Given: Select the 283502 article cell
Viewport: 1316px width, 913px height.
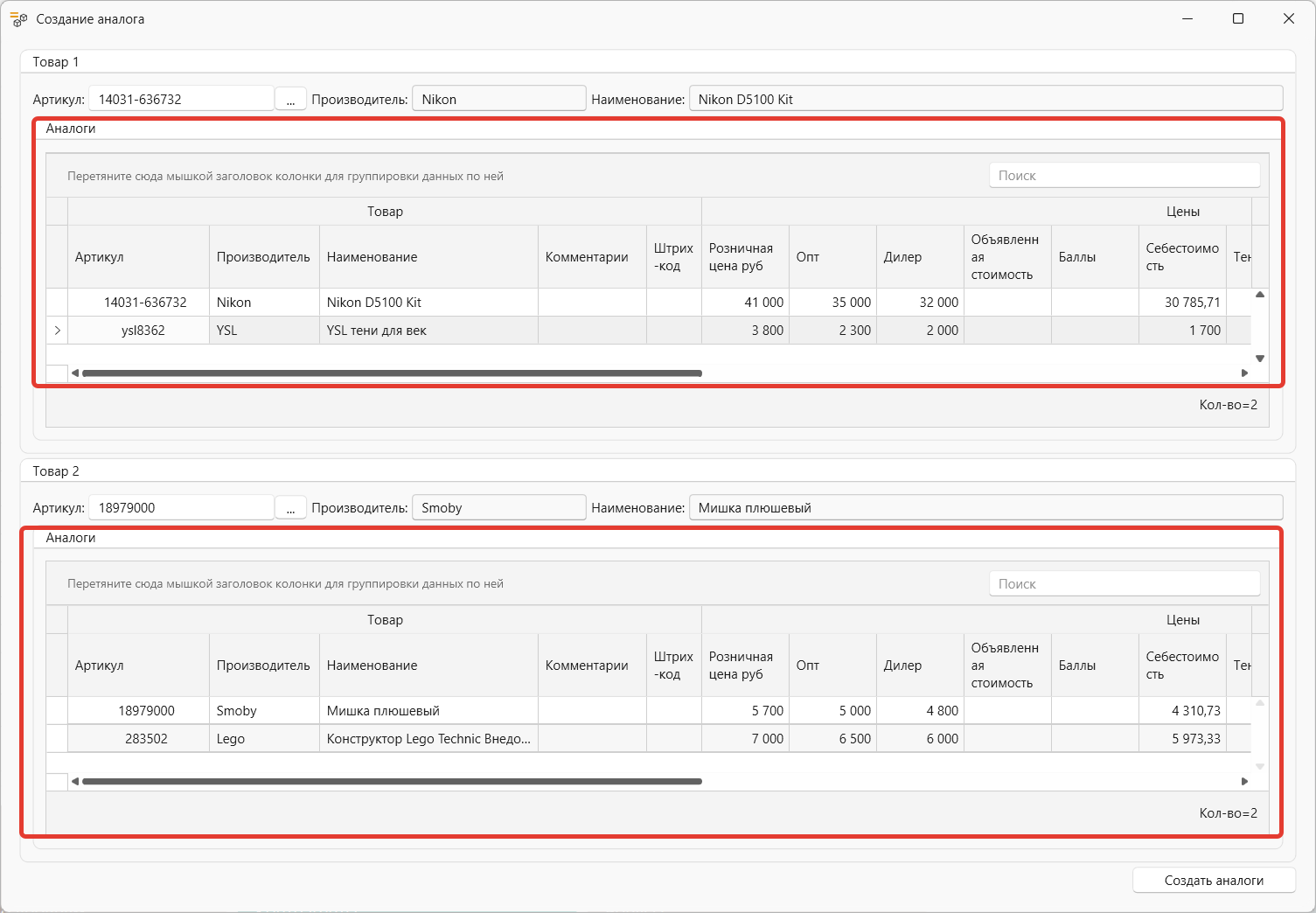Looking at the screenshot, I should (x=138, y=738).
